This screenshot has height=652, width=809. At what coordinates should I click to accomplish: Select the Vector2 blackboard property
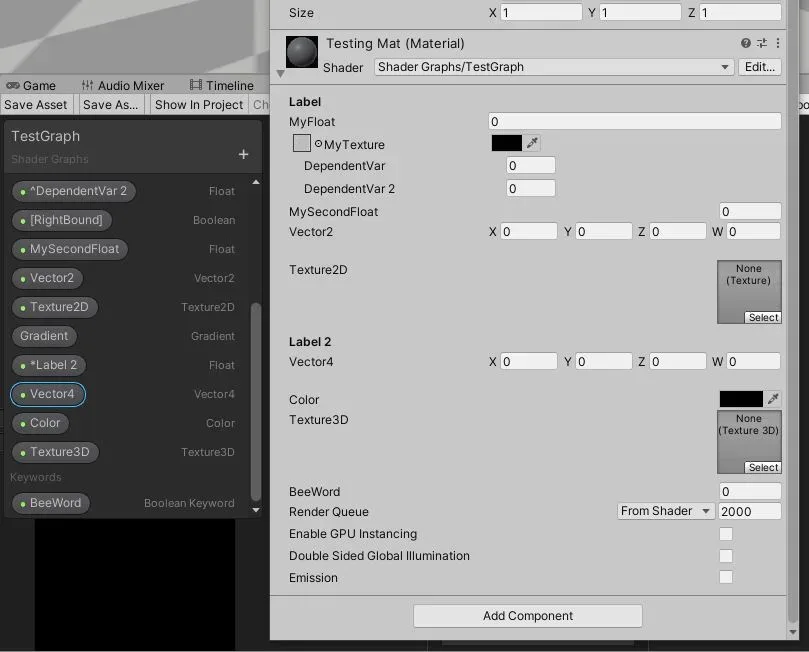click(47, 278)
